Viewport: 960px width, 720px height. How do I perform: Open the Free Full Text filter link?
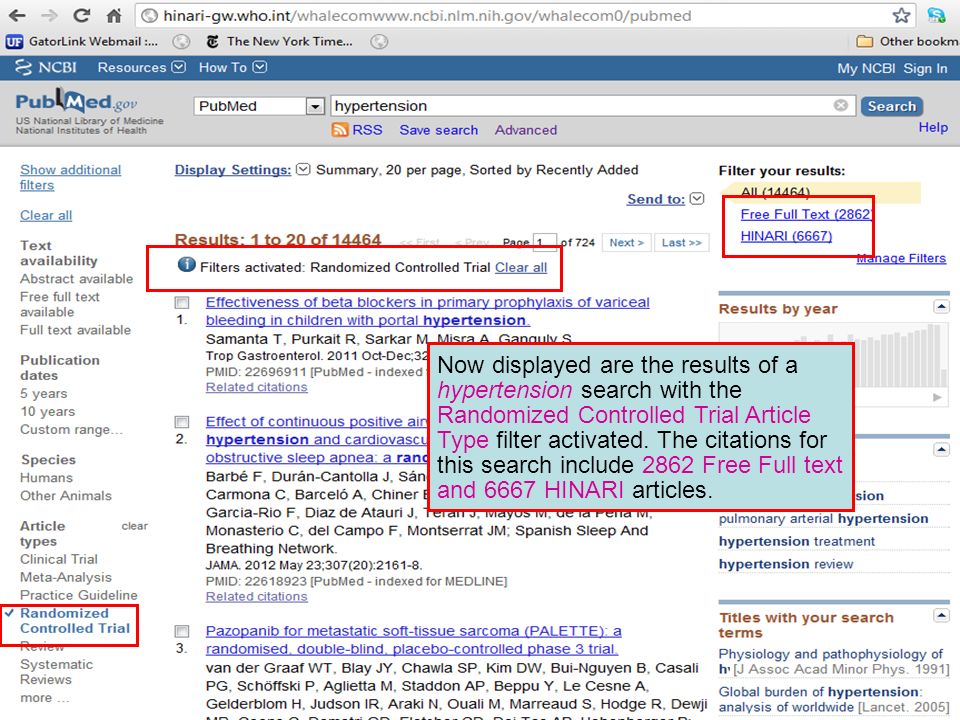coord(806,214)
